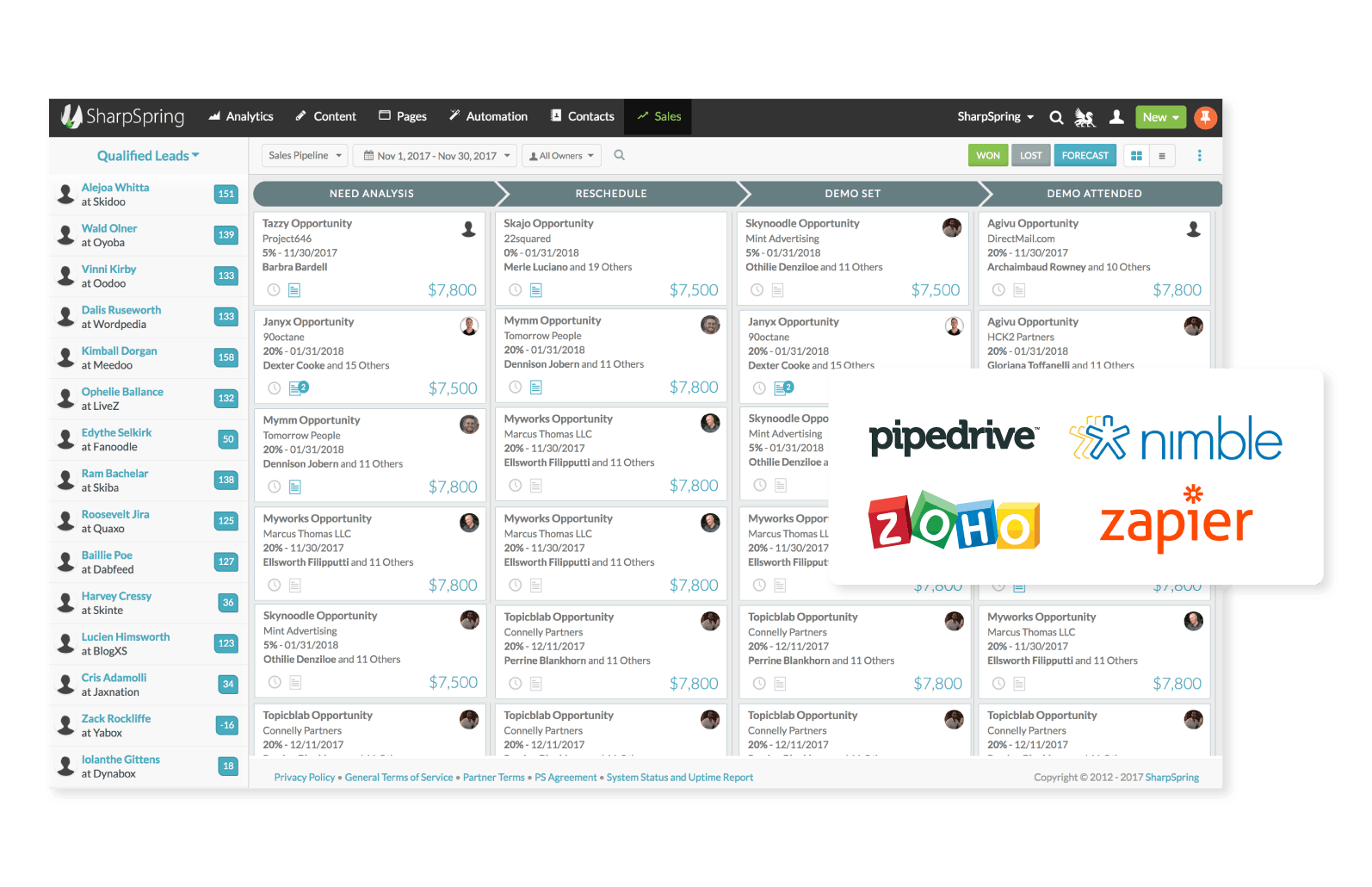Open the Content menu

(x=325, y=117)
